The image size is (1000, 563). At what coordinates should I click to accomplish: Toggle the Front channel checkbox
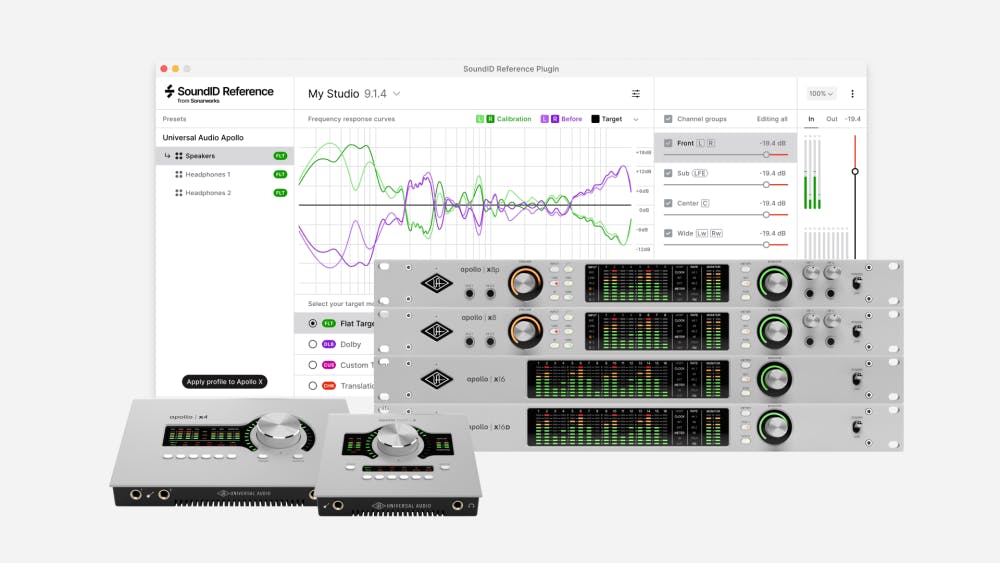668,143
